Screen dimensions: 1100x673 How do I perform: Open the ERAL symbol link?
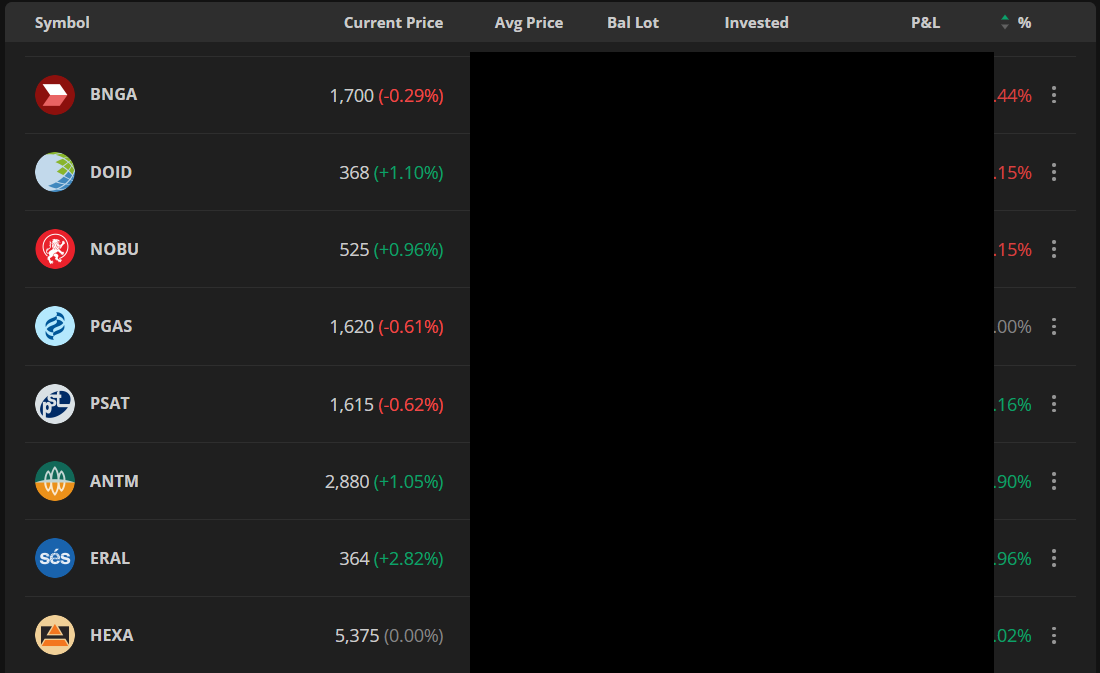click(x=110, y=558)
